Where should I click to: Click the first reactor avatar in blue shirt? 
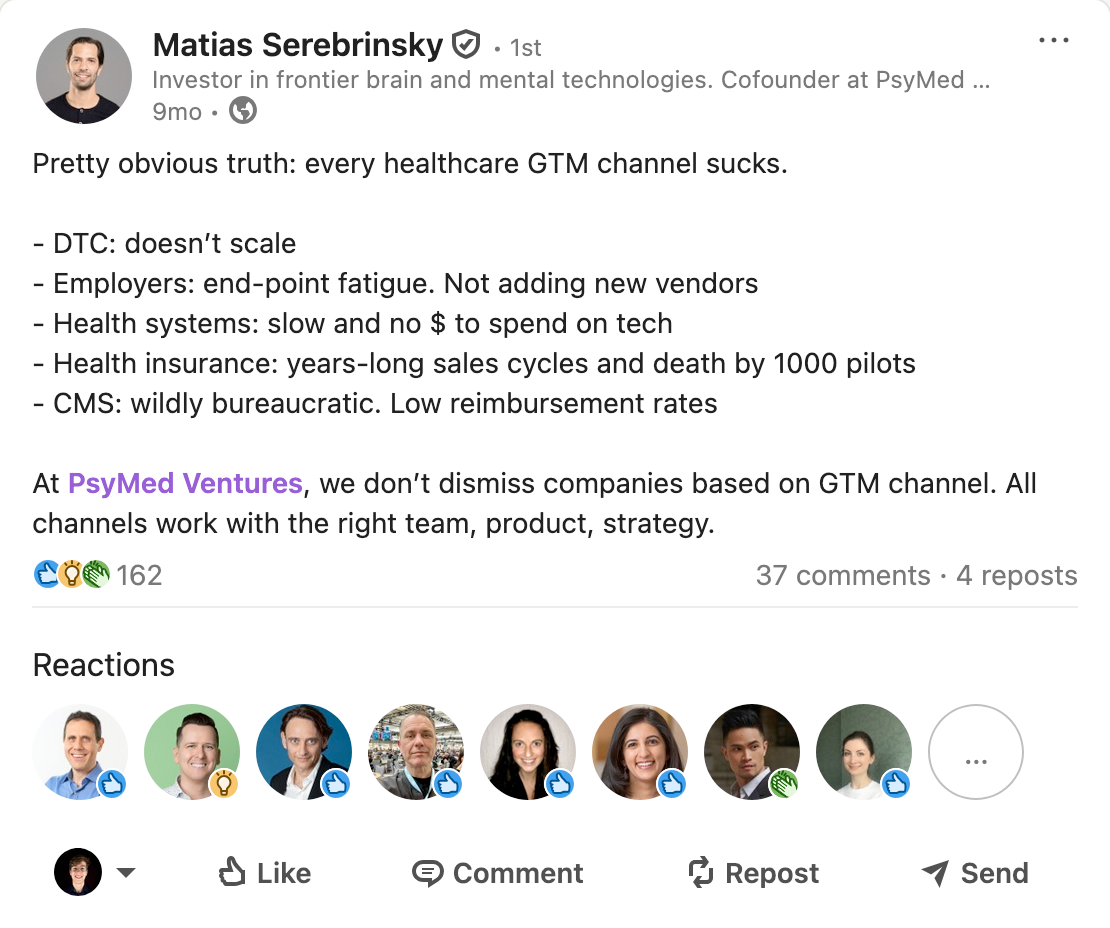pyautogui.click(x=80, y=752)
